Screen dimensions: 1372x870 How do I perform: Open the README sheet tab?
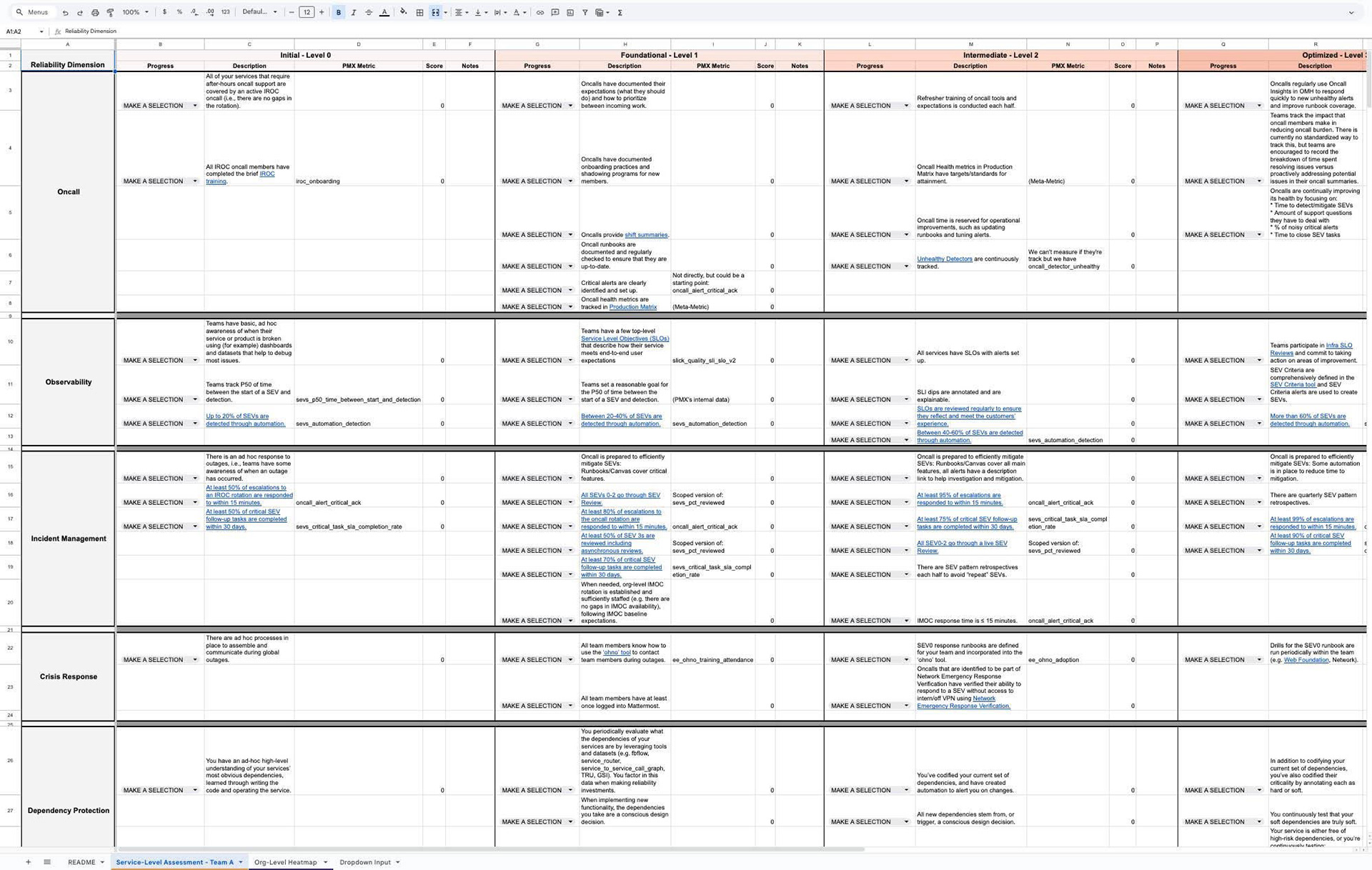point(81,862)
